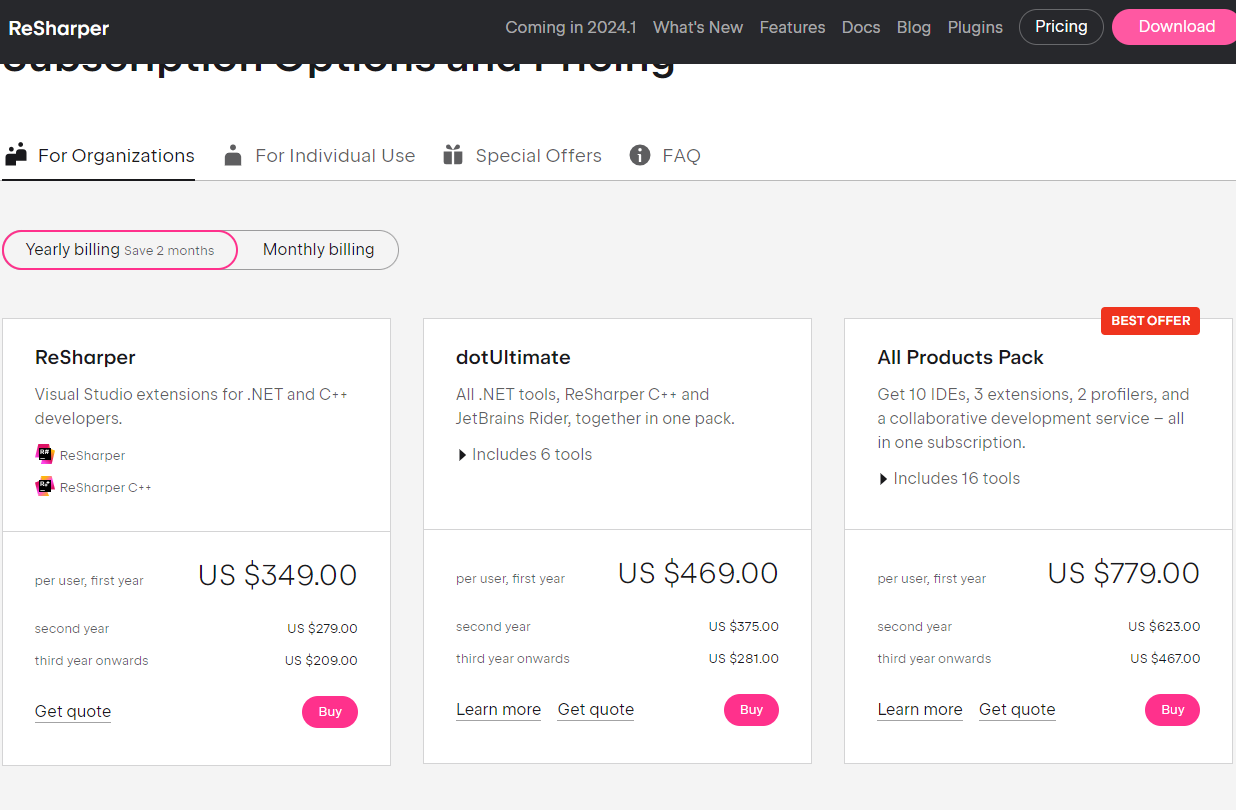The image size is (1236, 810).
Task: Select Yearly billing option
Action: [x=120, y=250]
